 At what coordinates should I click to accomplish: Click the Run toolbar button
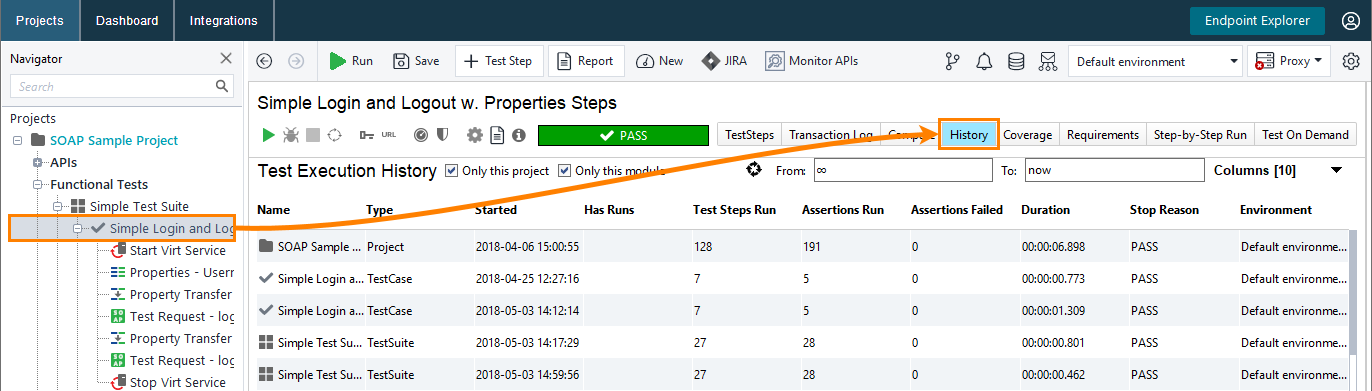tap(351, 61)
